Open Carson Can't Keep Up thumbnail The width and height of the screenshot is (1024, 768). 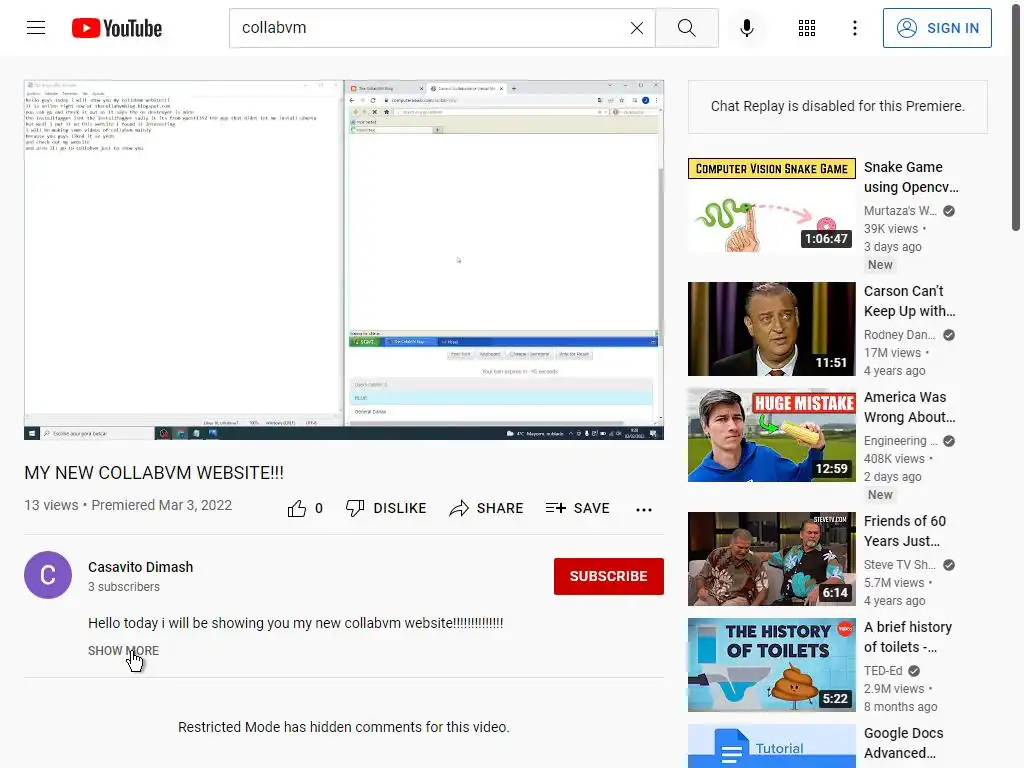pyautogui.click(x=771, y=329)
